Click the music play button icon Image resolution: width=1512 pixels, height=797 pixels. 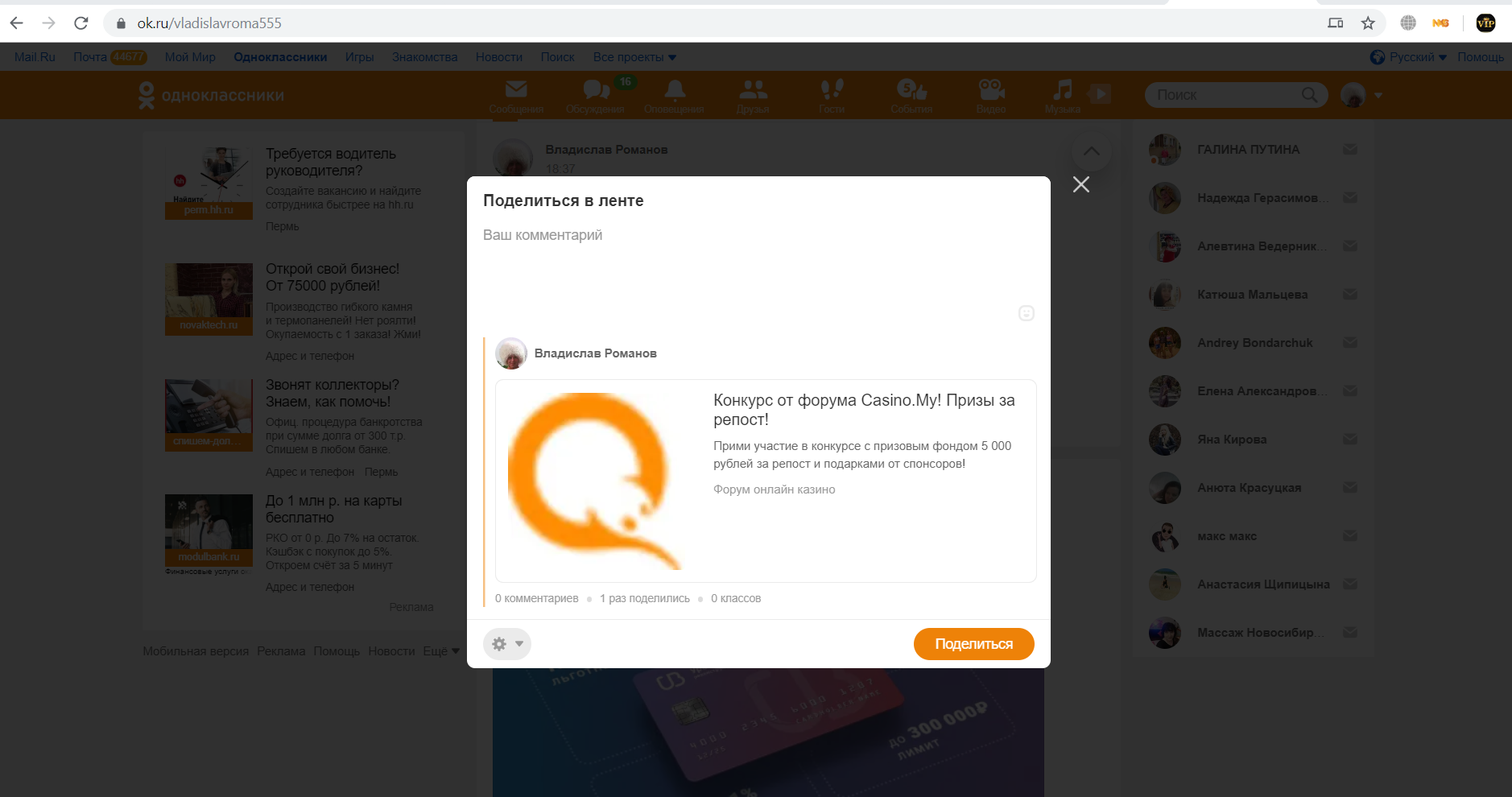(1100, 93)
